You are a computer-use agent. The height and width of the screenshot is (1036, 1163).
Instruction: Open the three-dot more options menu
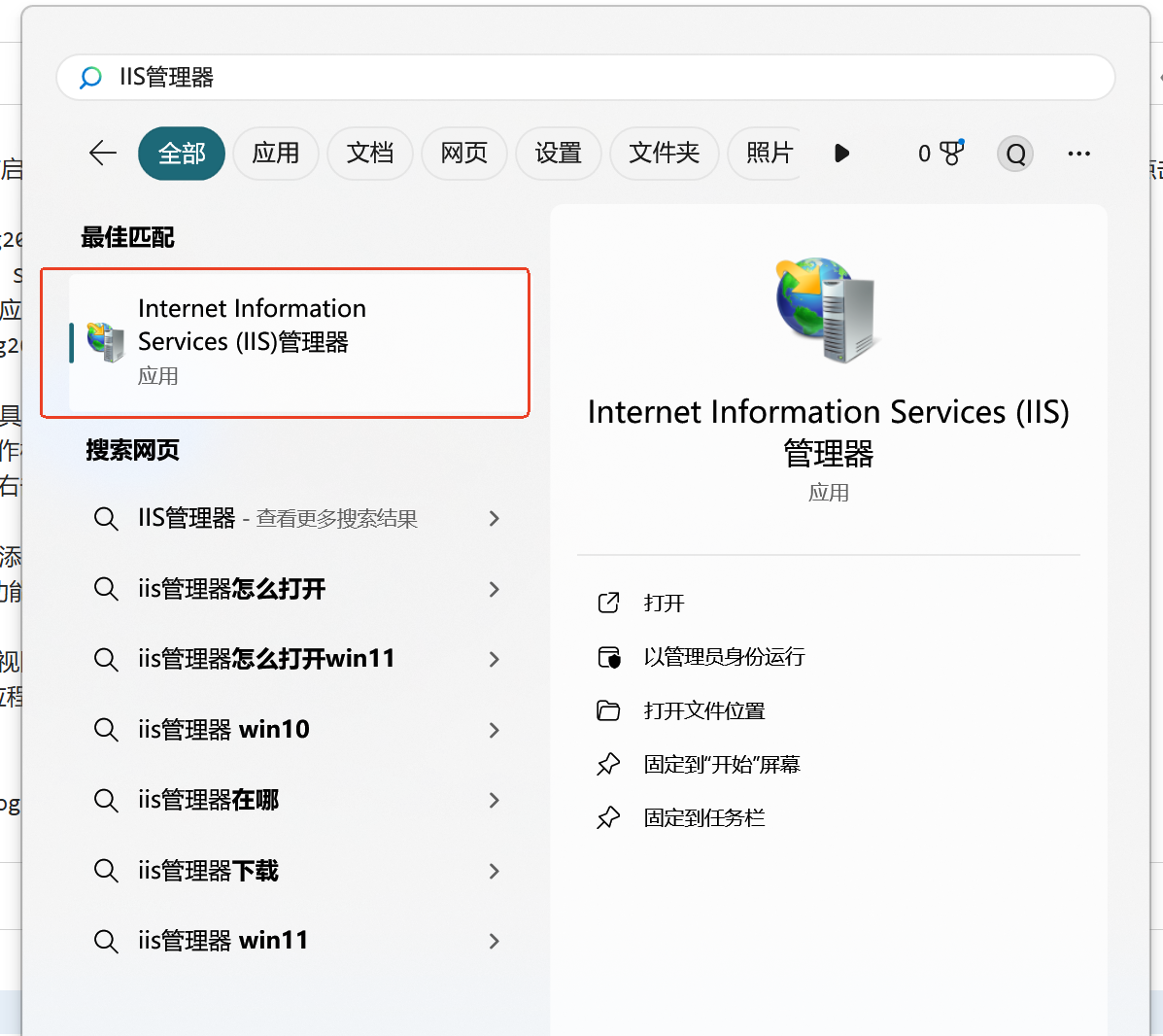click(1079, 154)
